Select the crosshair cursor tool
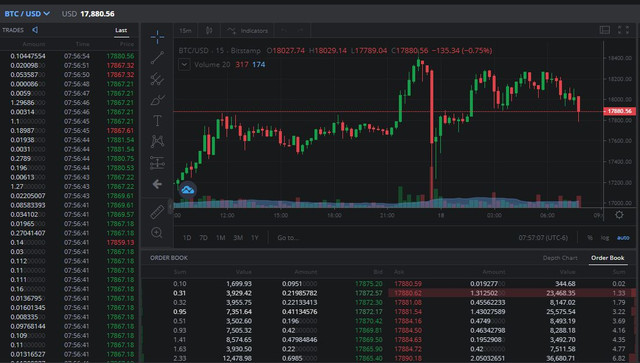The height and width of the screenshot is (363, 640). 157,37
